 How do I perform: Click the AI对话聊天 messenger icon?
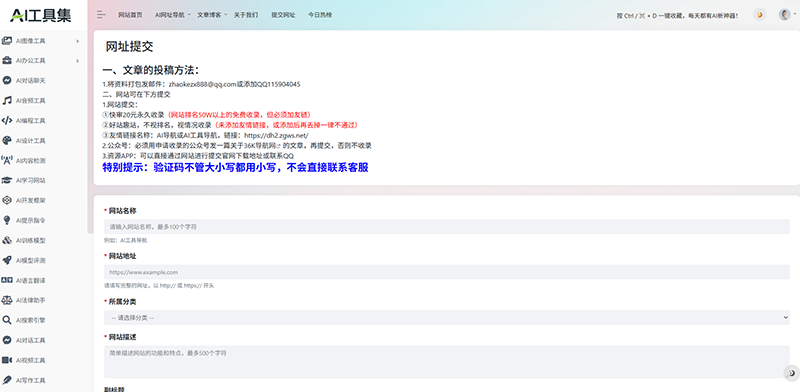pos(7,81)
